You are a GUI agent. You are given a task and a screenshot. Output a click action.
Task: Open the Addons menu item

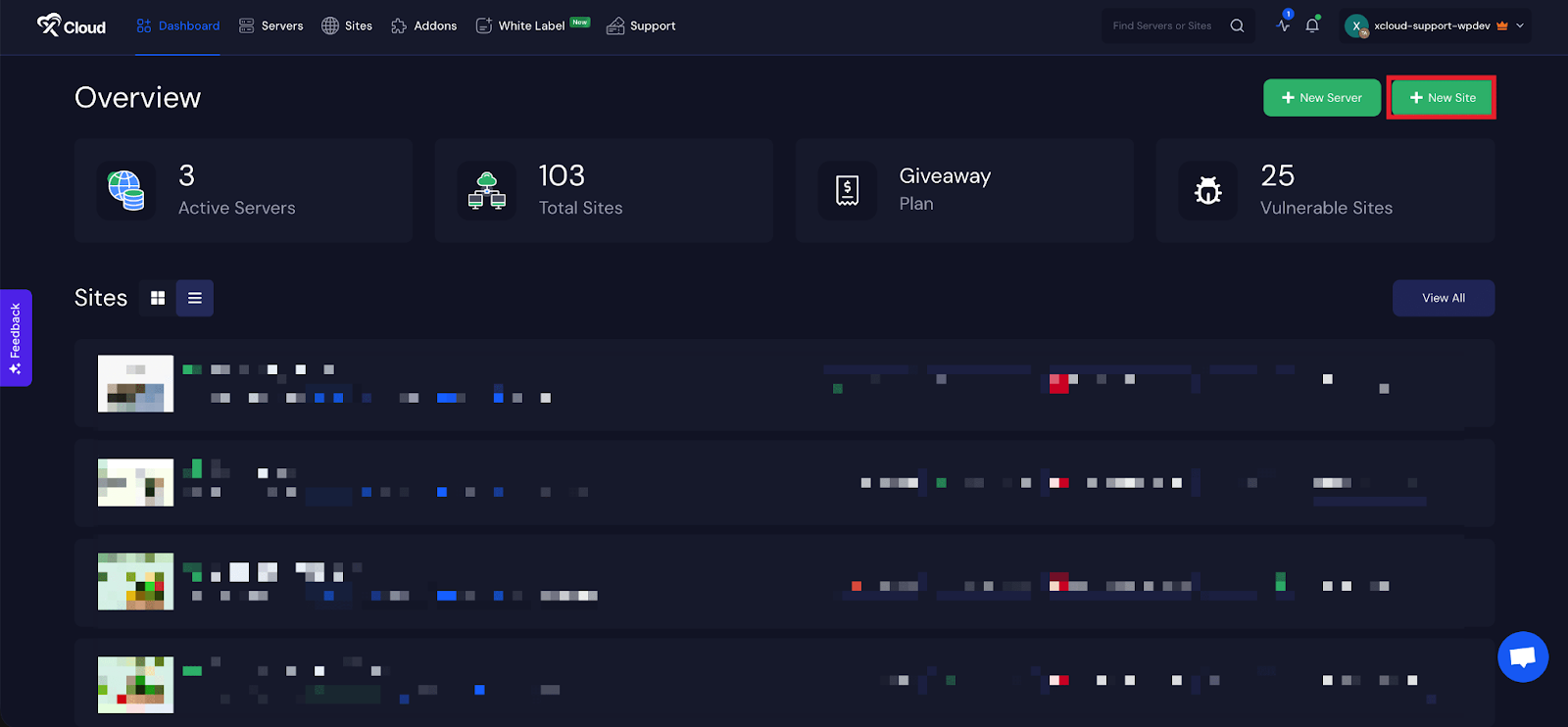tap(424, 25)
